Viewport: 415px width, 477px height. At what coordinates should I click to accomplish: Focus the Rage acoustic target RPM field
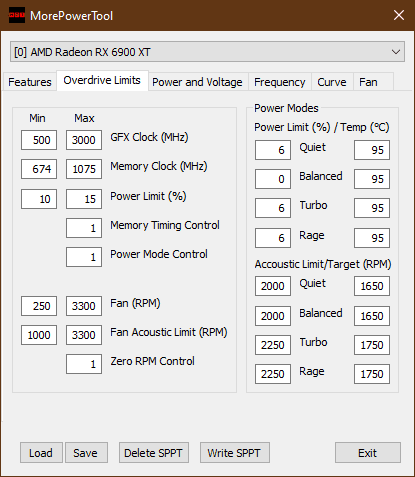[372, 374]
